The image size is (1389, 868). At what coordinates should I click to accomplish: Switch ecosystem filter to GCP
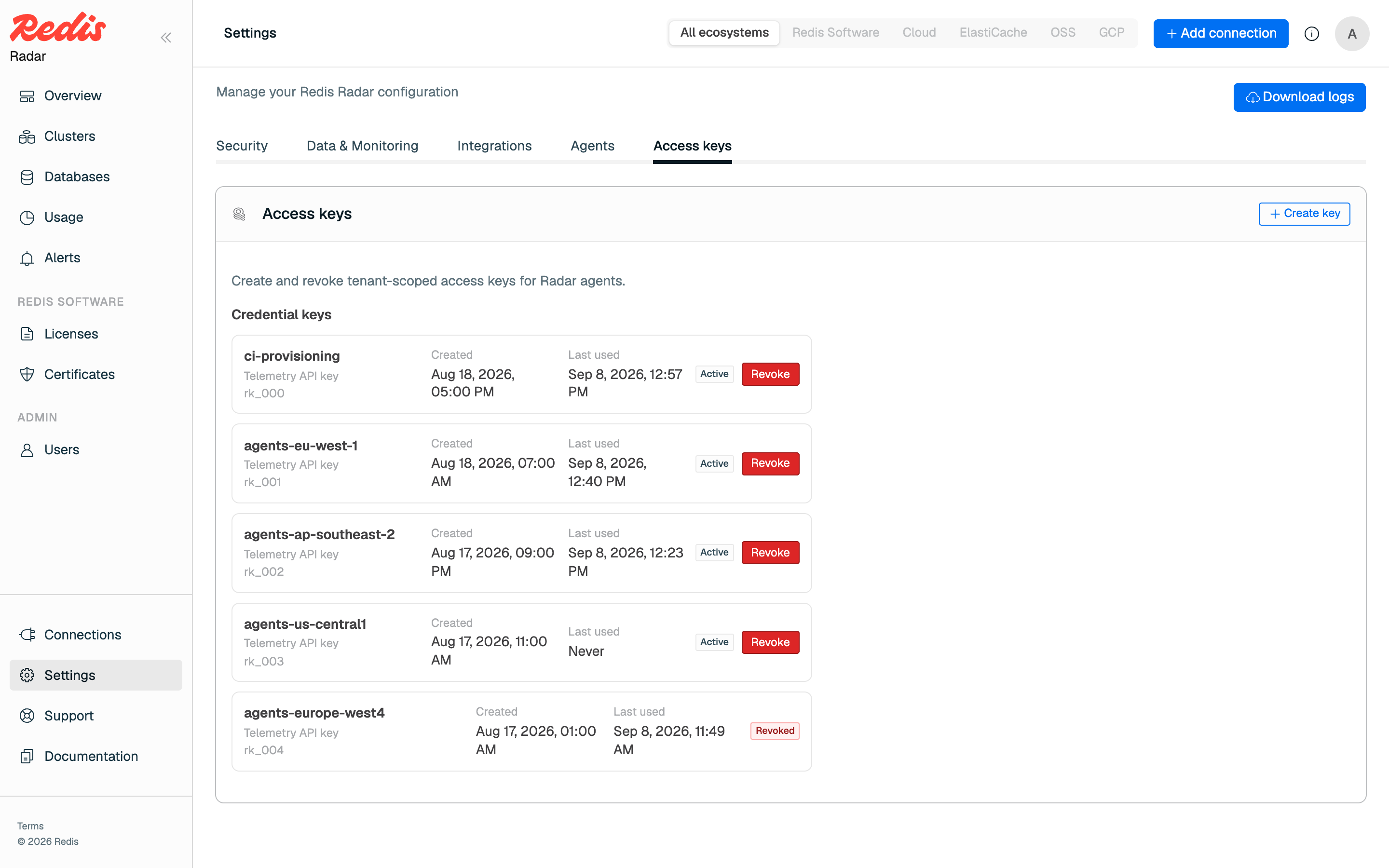click(x=1111, y=33)
